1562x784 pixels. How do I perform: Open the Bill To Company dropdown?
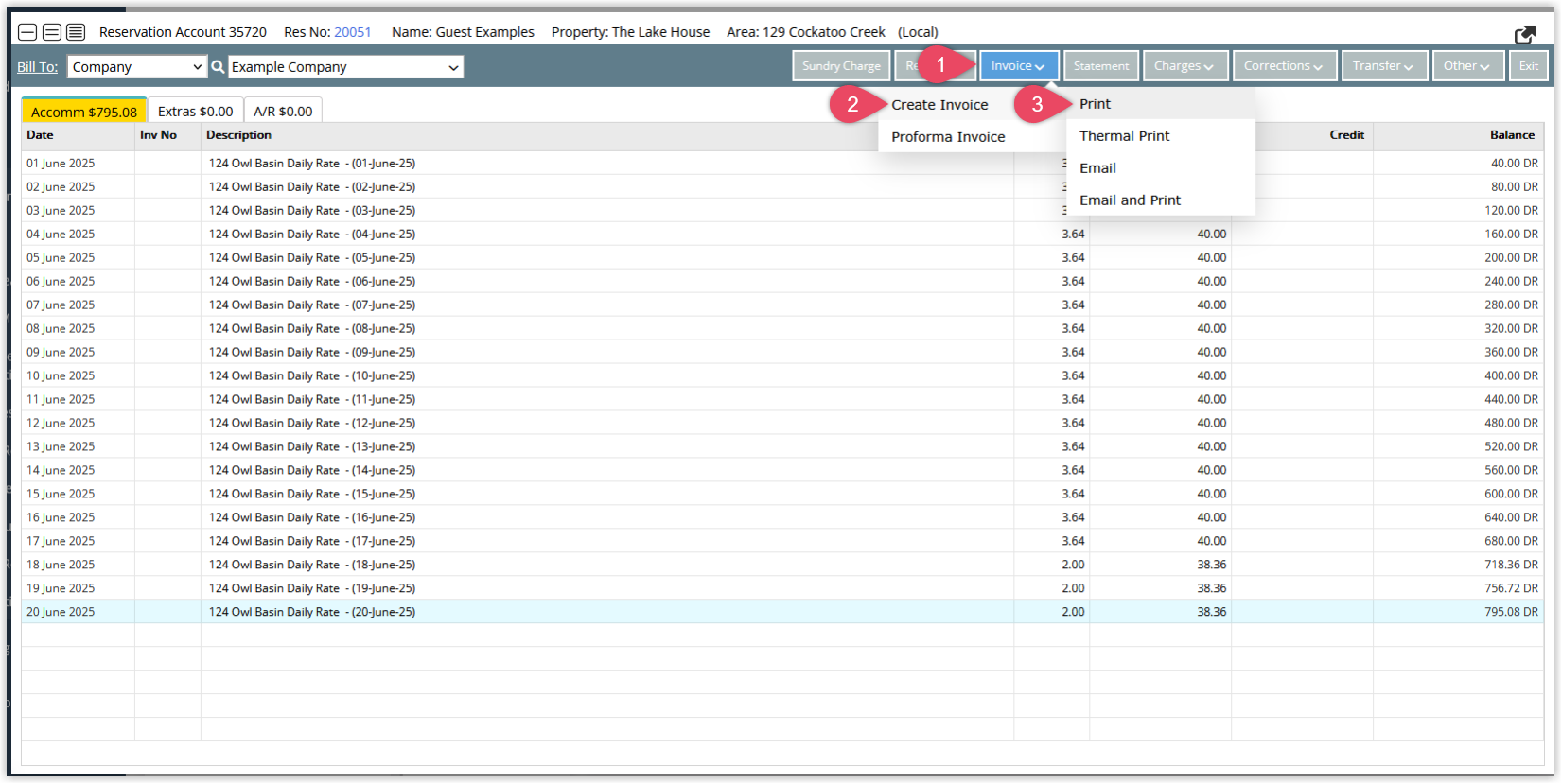(137, 67)
